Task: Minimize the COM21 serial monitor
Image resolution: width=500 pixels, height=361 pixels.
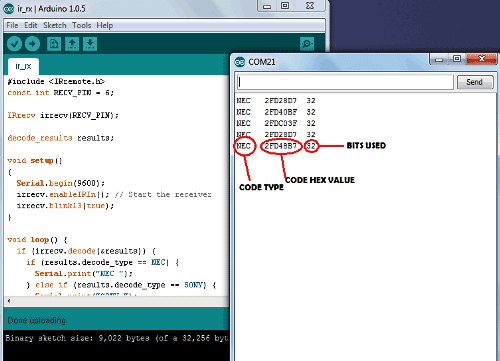Action: (x=439, y=59)
